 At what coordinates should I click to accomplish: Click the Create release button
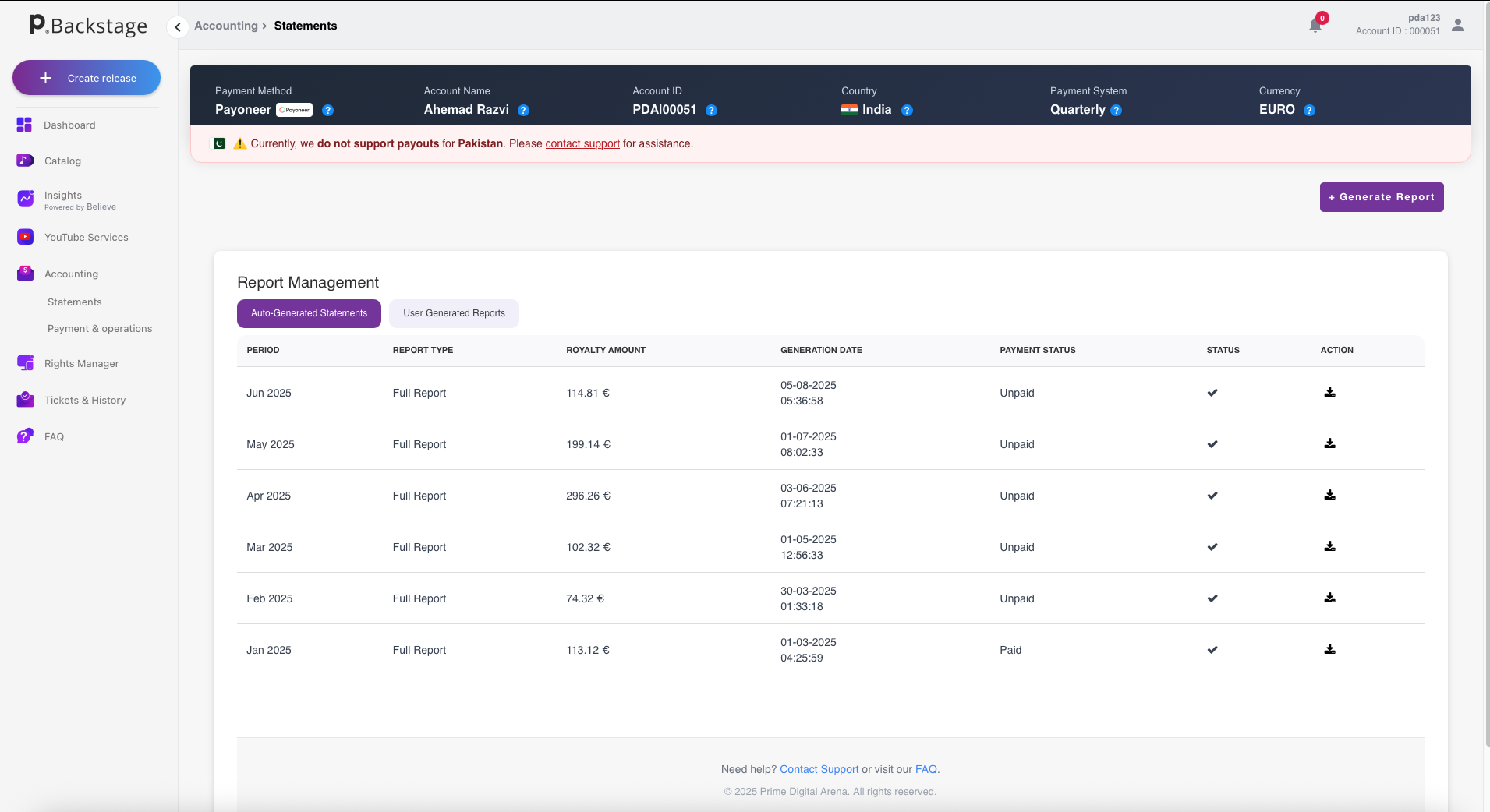click(87, 78)
